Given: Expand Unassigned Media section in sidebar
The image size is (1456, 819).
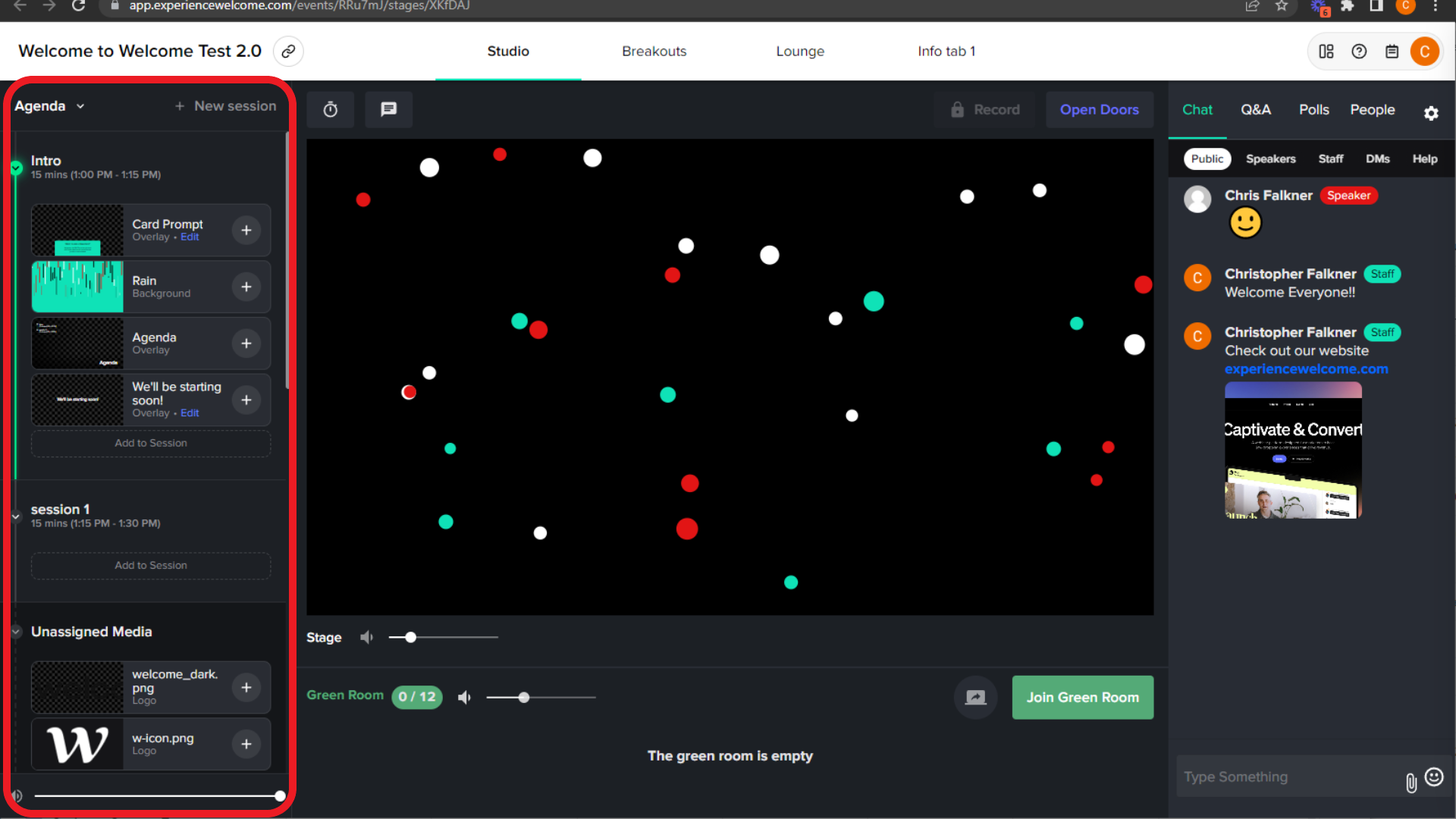Looking at the screenshot, I should (16, 631).
